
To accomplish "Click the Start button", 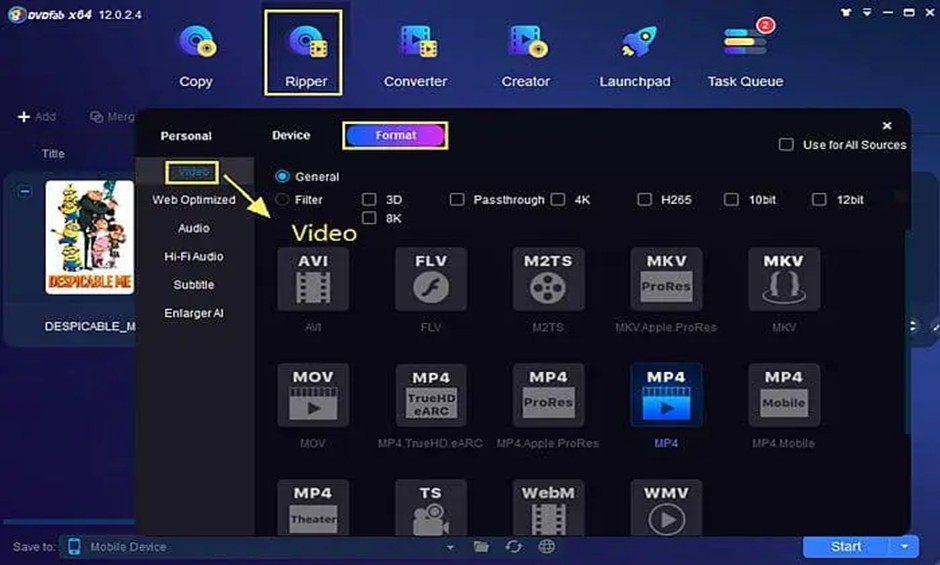I will pos(846,546).
